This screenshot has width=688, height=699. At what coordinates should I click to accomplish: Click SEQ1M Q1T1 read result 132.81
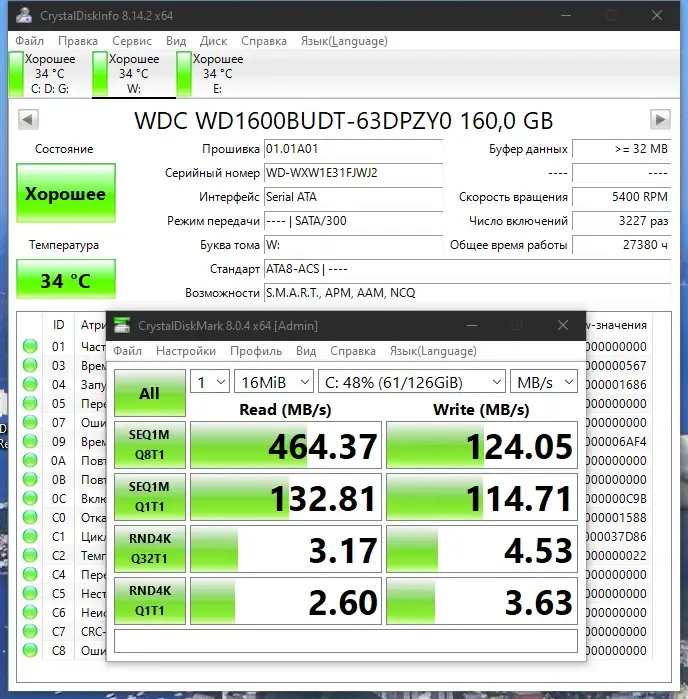pos(286,497)
